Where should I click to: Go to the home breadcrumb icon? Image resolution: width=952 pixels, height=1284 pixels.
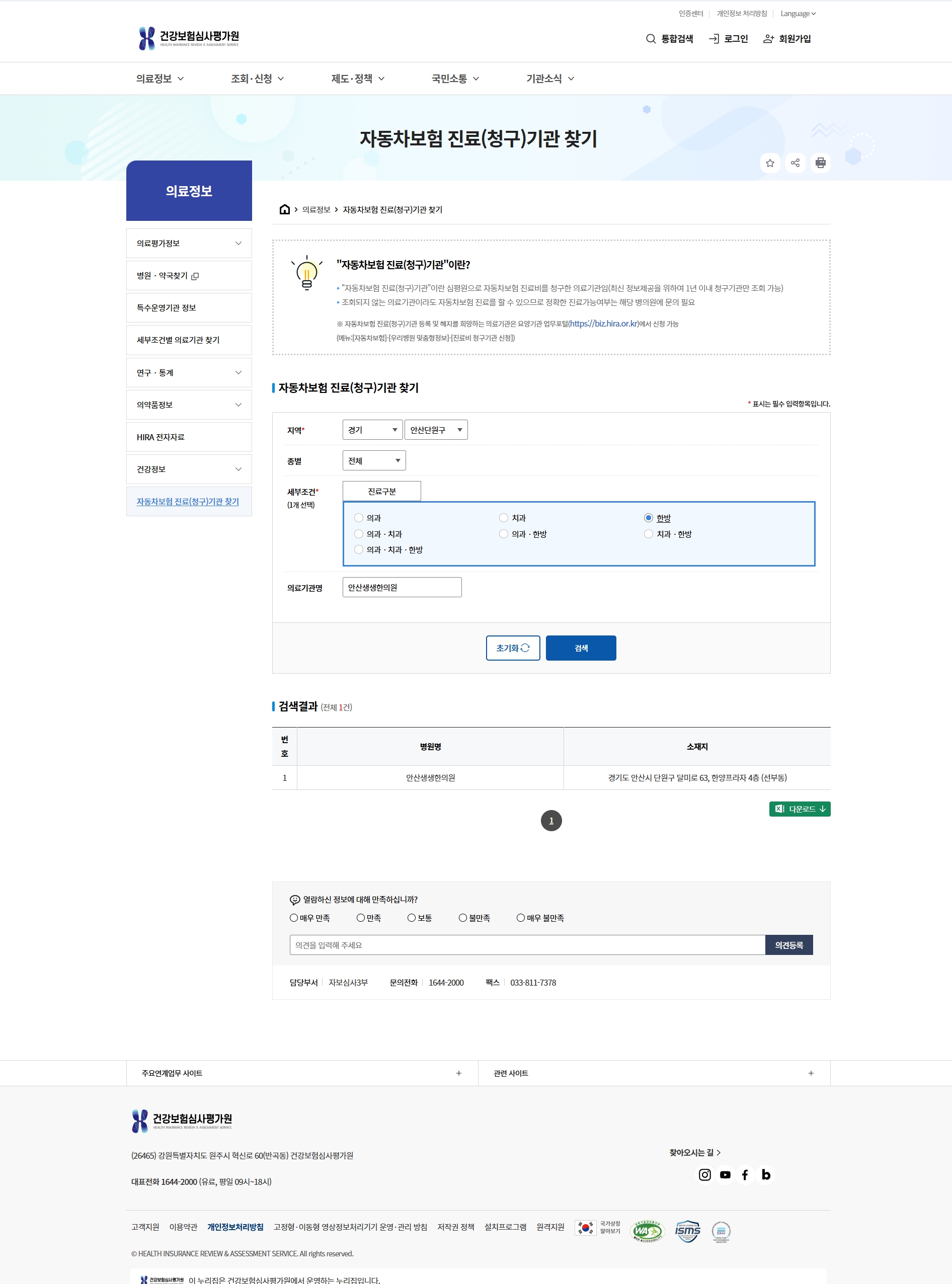point(285,209)
